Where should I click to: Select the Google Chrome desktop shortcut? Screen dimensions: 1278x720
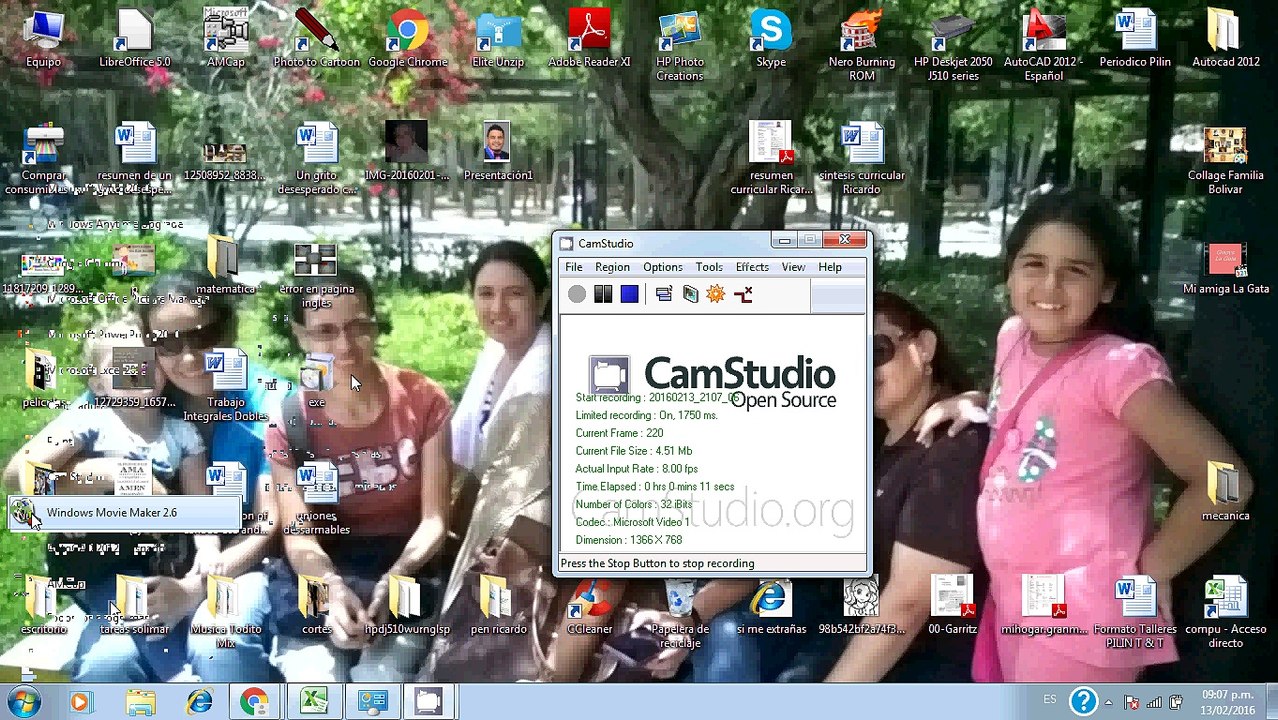pos(408,40)
